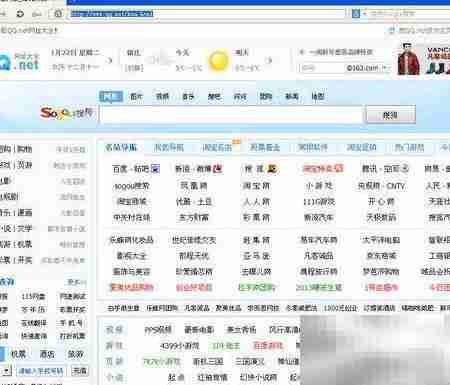Open the 央视网·CNTV link

click(x=381, y=186)
